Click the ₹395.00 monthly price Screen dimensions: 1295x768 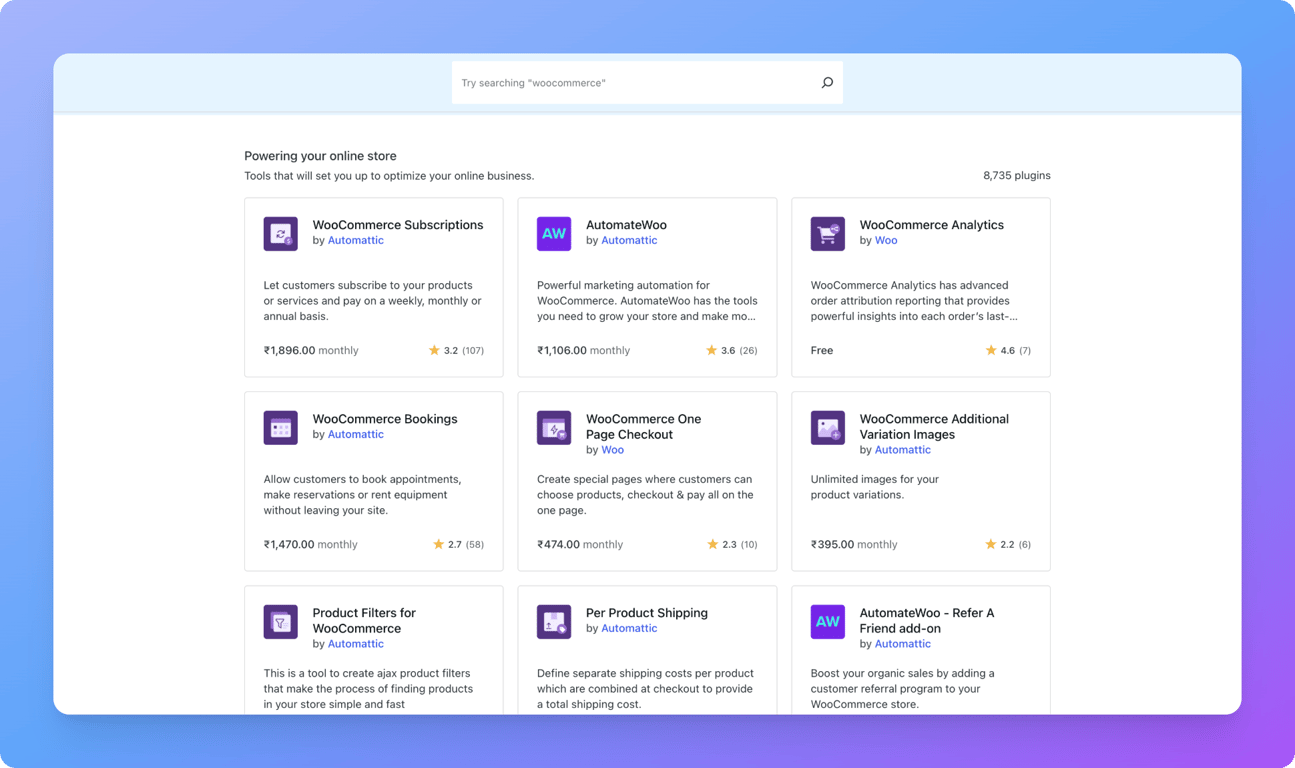(x=854, y=545)
